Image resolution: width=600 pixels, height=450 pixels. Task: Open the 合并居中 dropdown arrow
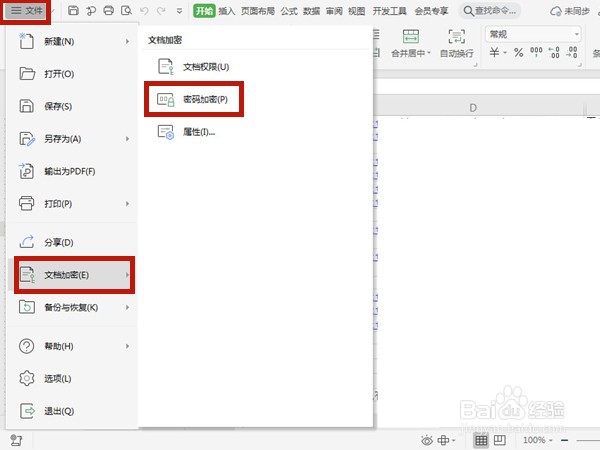point(429,53)
